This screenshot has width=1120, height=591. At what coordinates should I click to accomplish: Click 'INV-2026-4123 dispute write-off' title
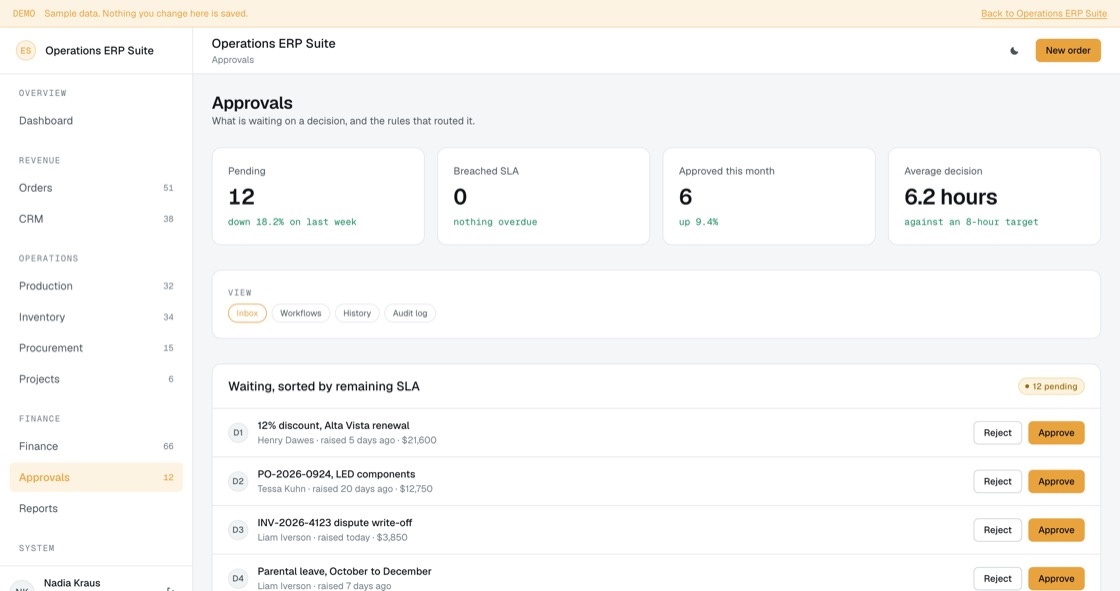click(335, 522)
